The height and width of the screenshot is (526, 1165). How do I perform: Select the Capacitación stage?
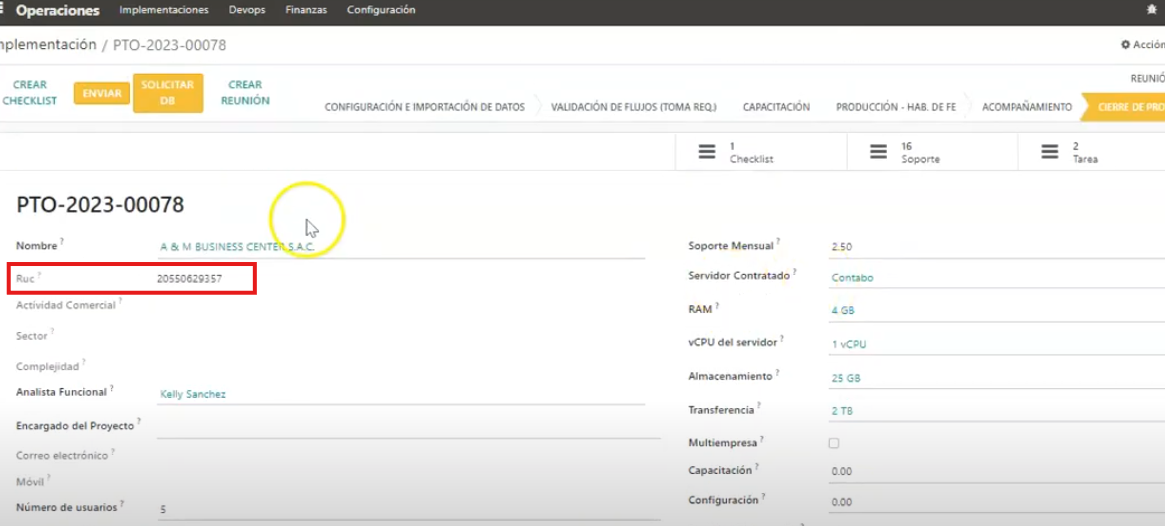point(776,107)
